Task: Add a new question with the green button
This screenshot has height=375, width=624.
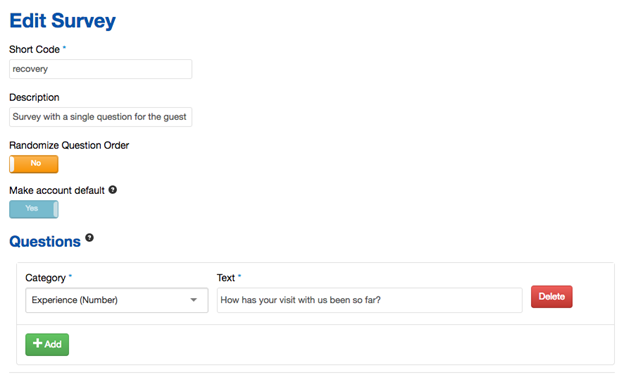Action: point(47,344)
